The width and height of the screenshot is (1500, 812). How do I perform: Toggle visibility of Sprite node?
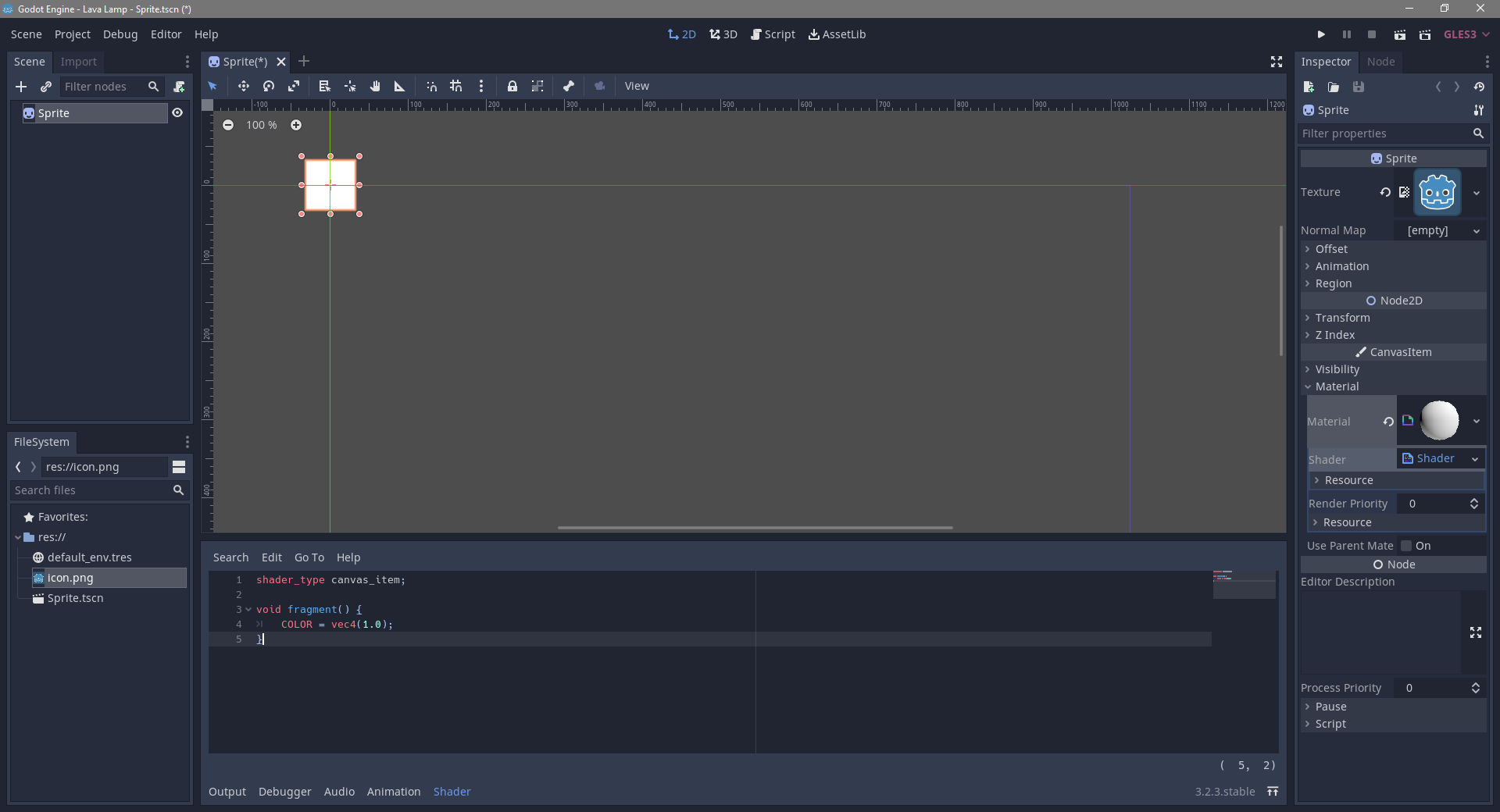(177, 113)
